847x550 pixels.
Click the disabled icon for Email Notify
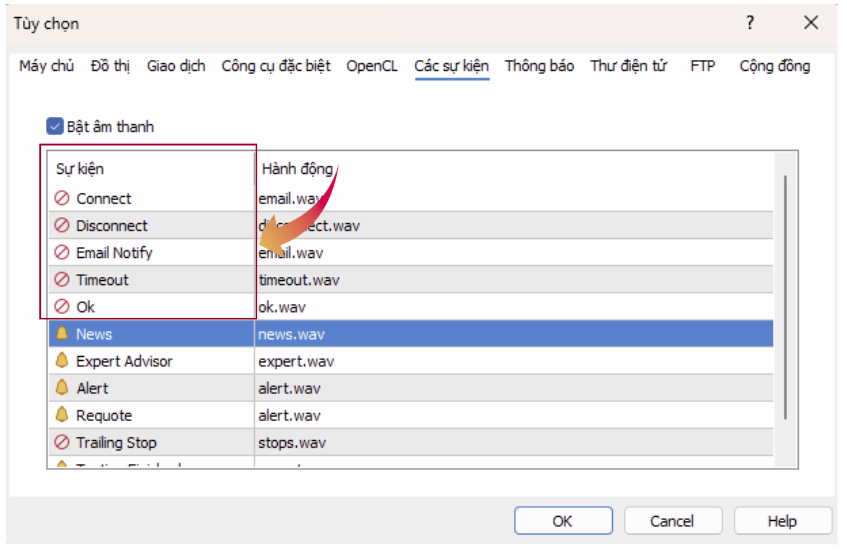point(62,253)
